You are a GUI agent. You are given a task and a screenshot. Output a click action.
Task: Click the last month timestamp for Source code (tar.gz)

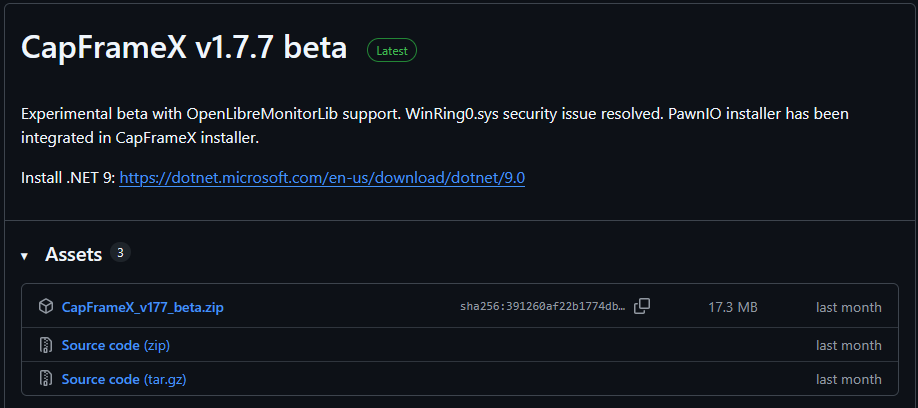pos(848,379)
